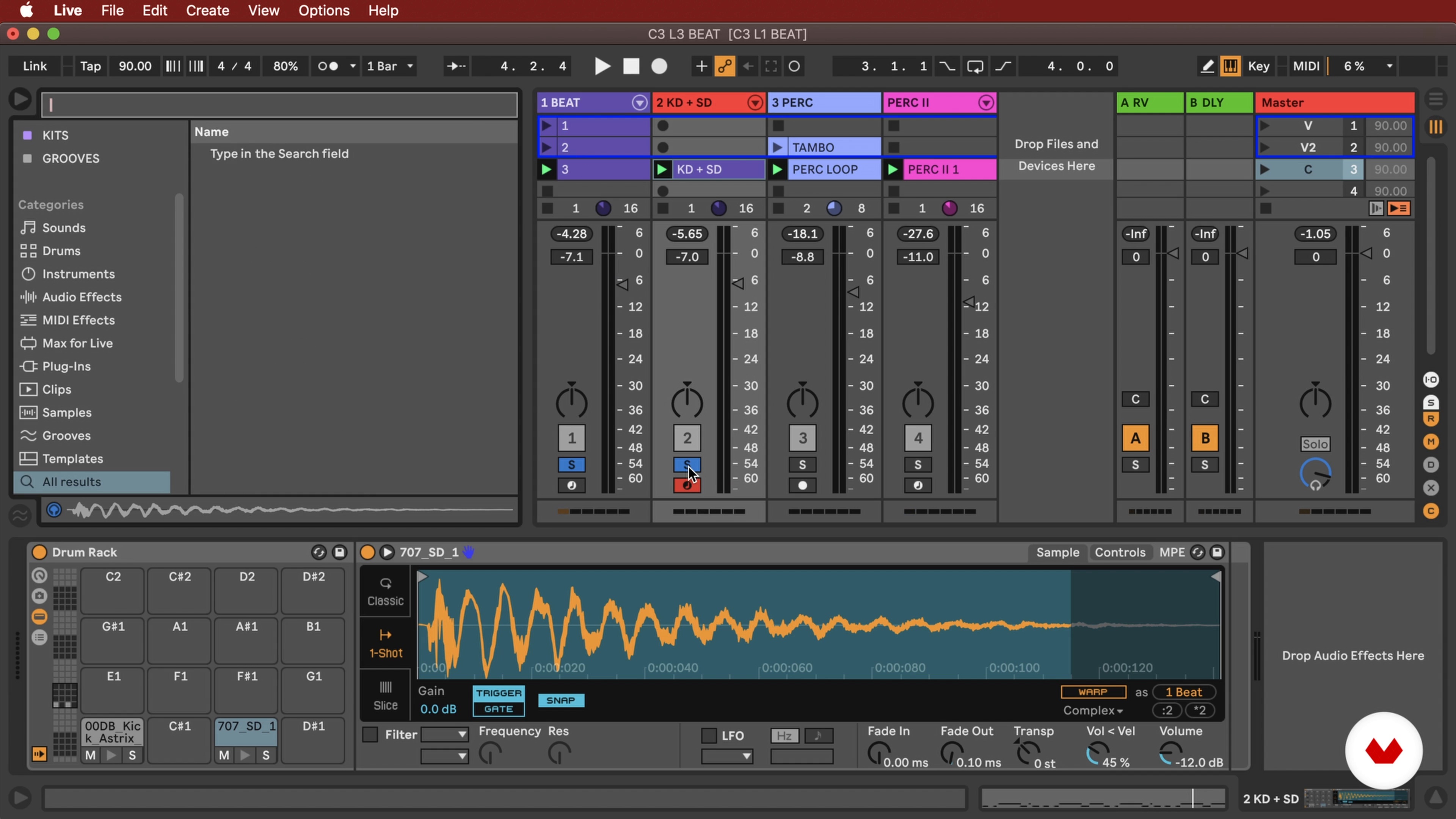Viewport: 1456px width, 819px height.
Task: Click the Tap tempo button
Action: coord(91,66)
